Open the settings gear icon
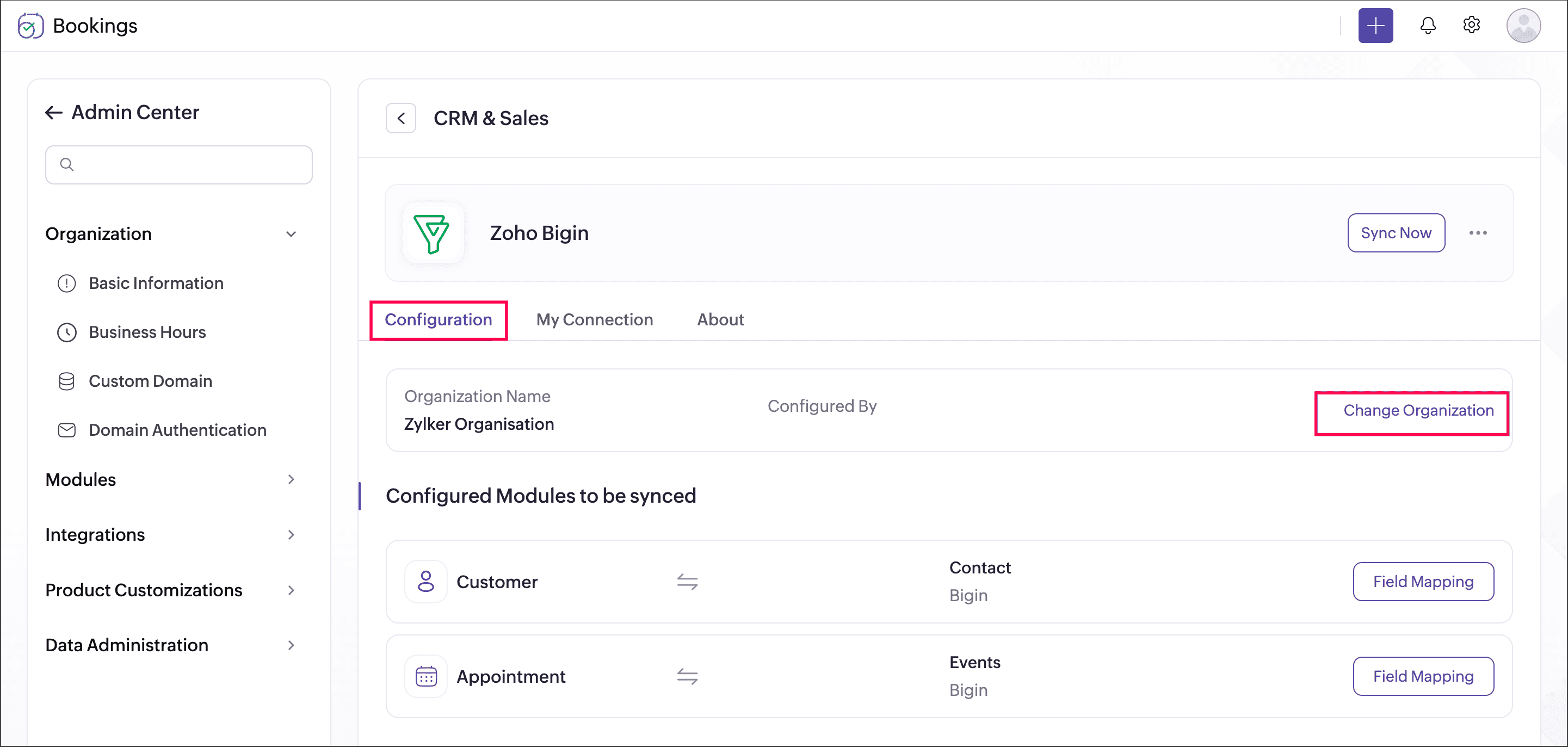The width and height of the screenshot is (1568, 747). [x=1471, y=26]
